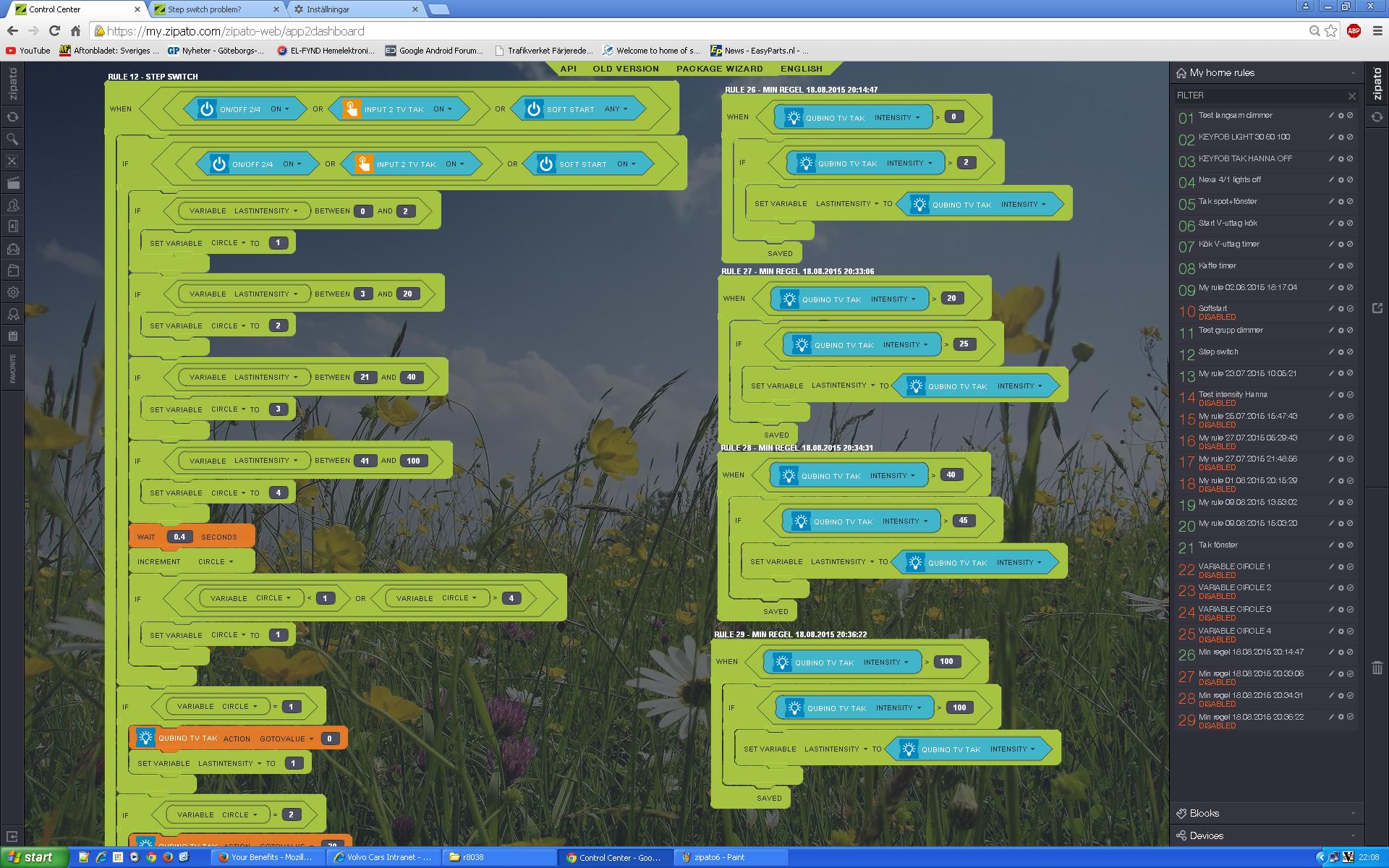The image size is (1389, 868).
Task: Open the settings gear in left sidebar
Action: click(x=12, y=292)
